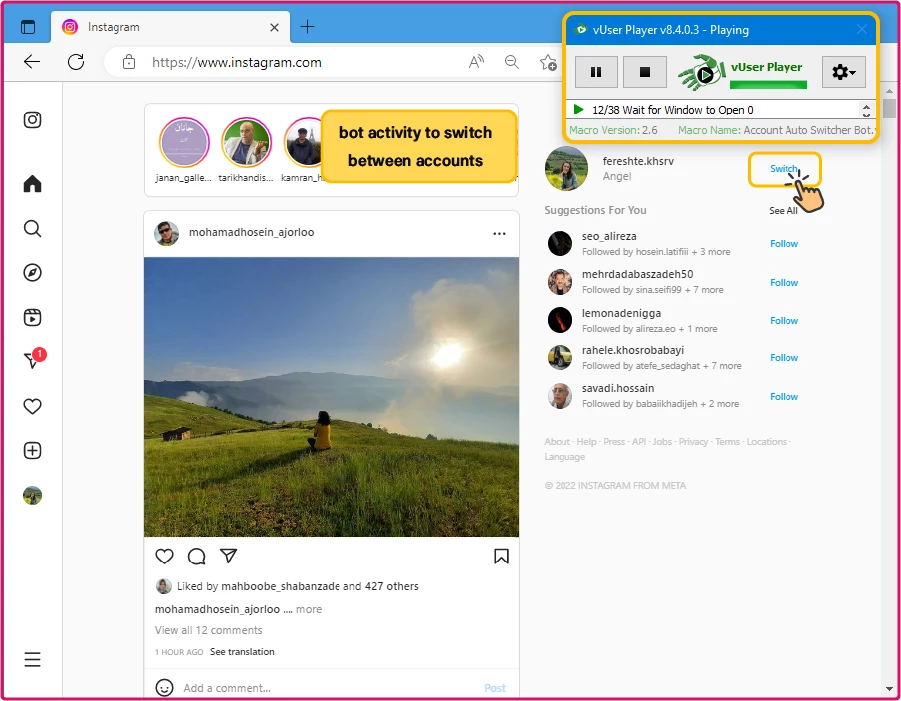The width and height of the screenshot is (901, 701).
Task: Click the comment bubble under the post
Action: point(197,556)
